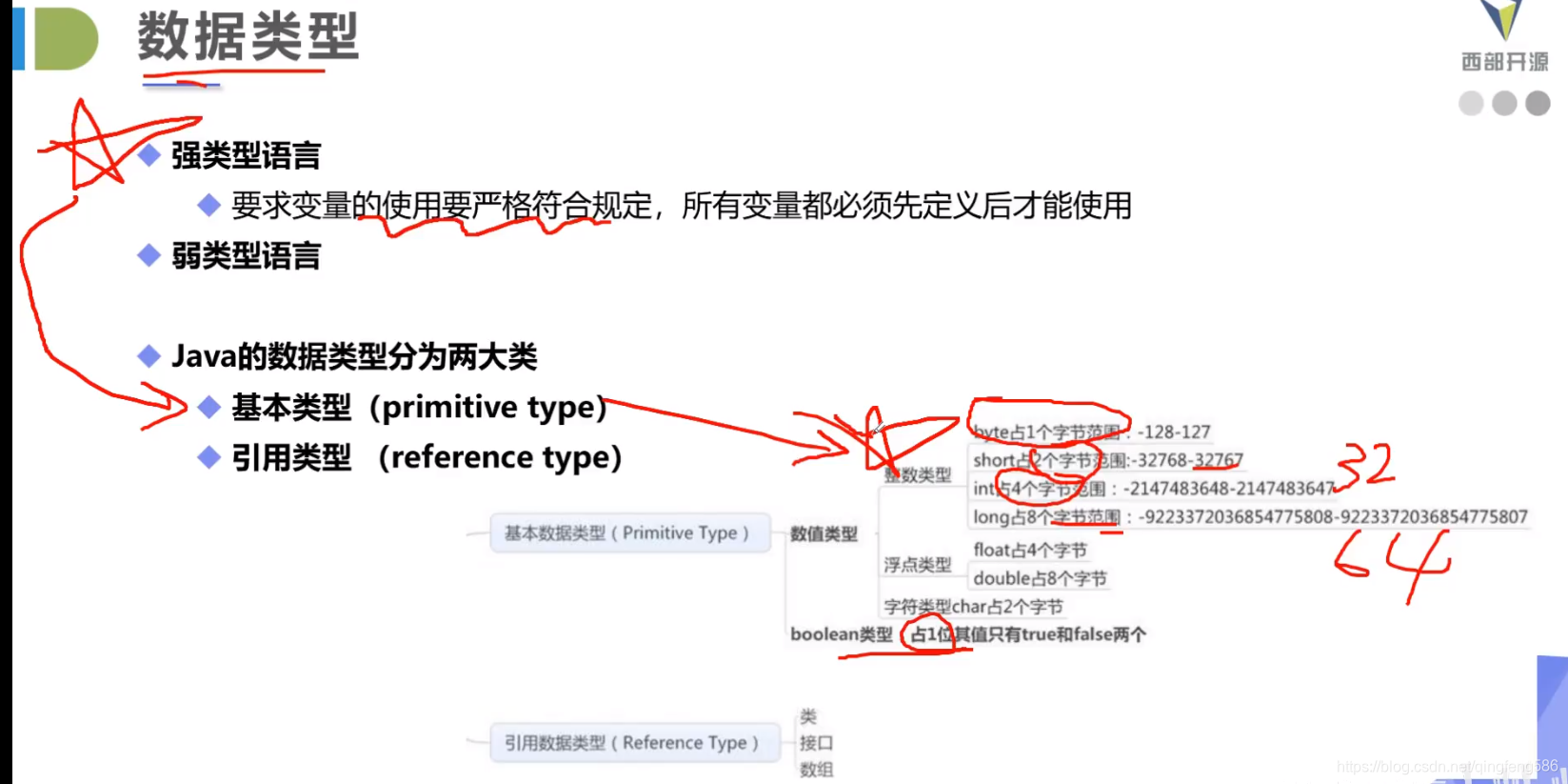Viewport: 1568px width, 784px height.
Task: Click the 强类型语言 bullet text
Action: [247, 155]
